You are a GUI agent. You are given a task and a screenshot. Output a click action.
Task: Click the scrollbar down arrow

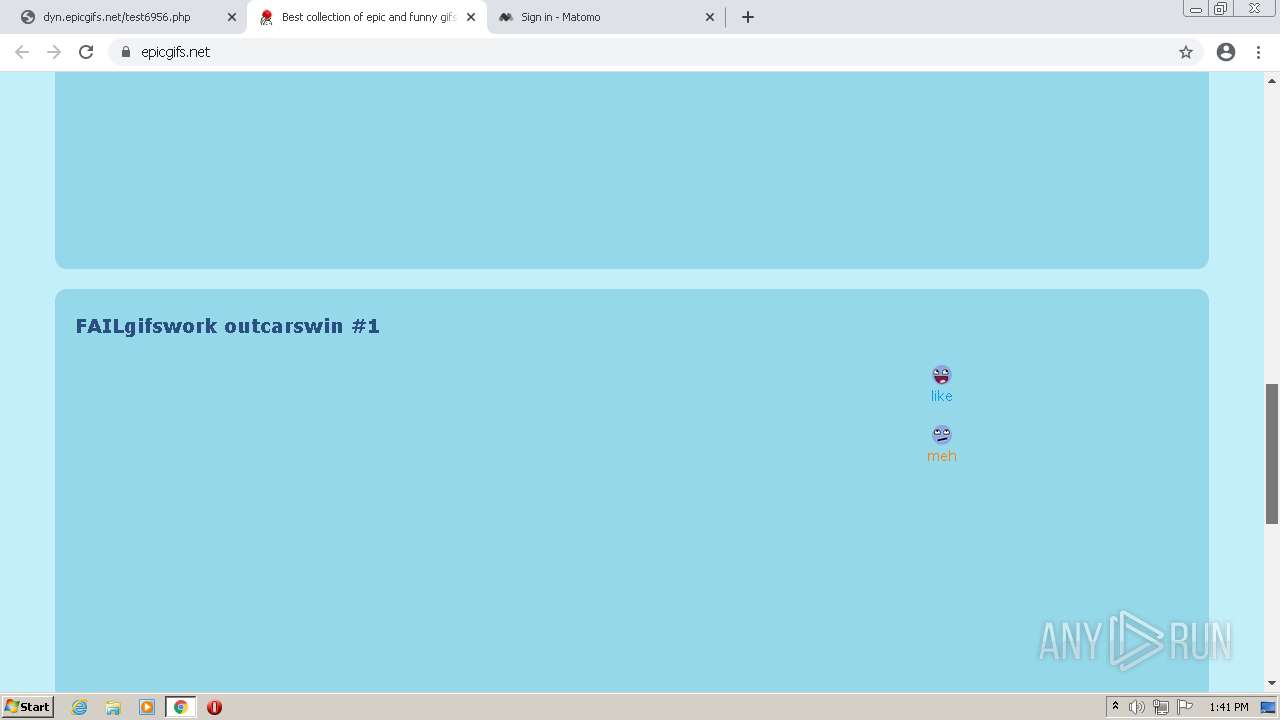pyautogui.click(x=1272, y=683)
